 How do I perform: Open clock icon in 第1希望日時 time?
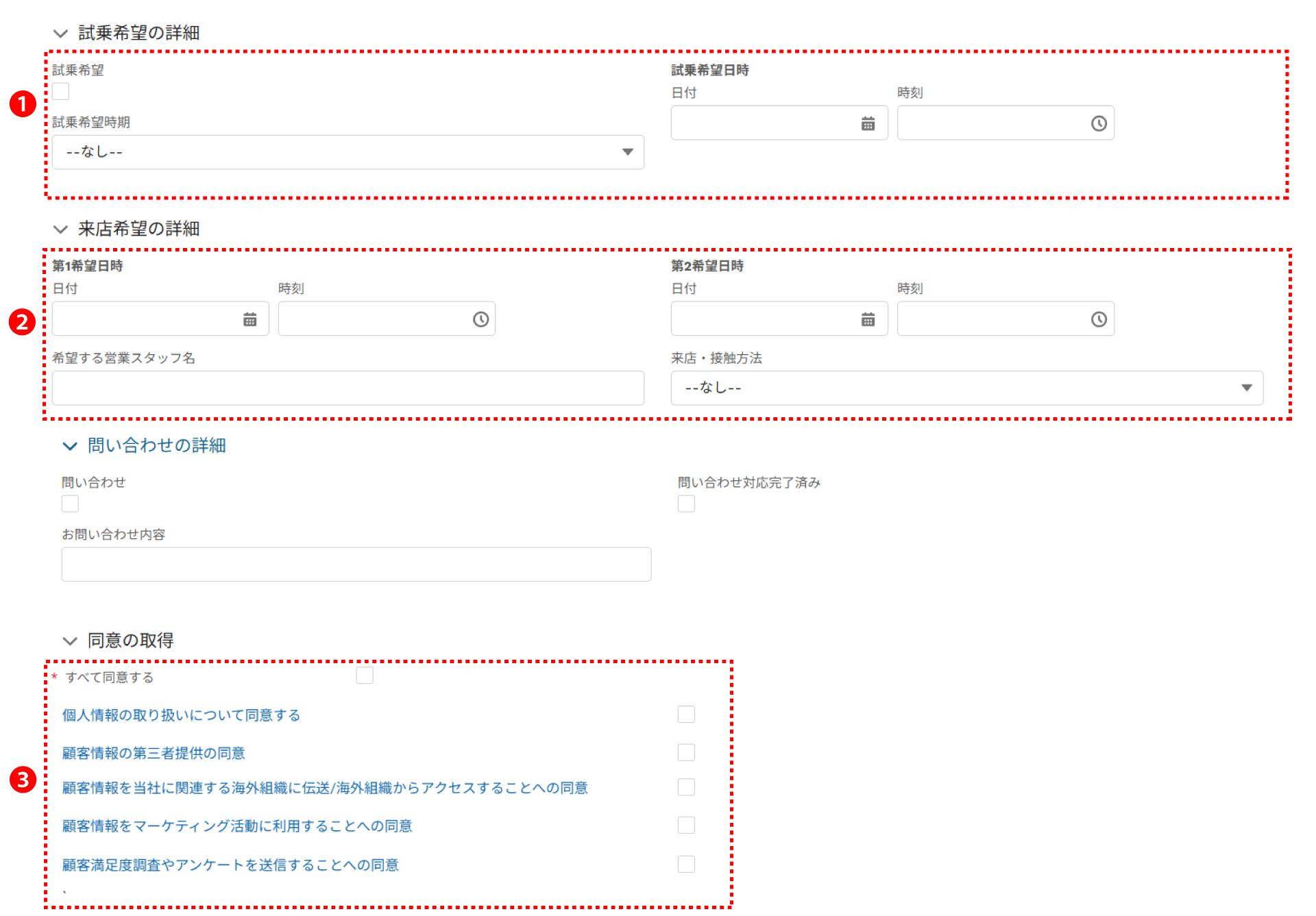[480, 320]
